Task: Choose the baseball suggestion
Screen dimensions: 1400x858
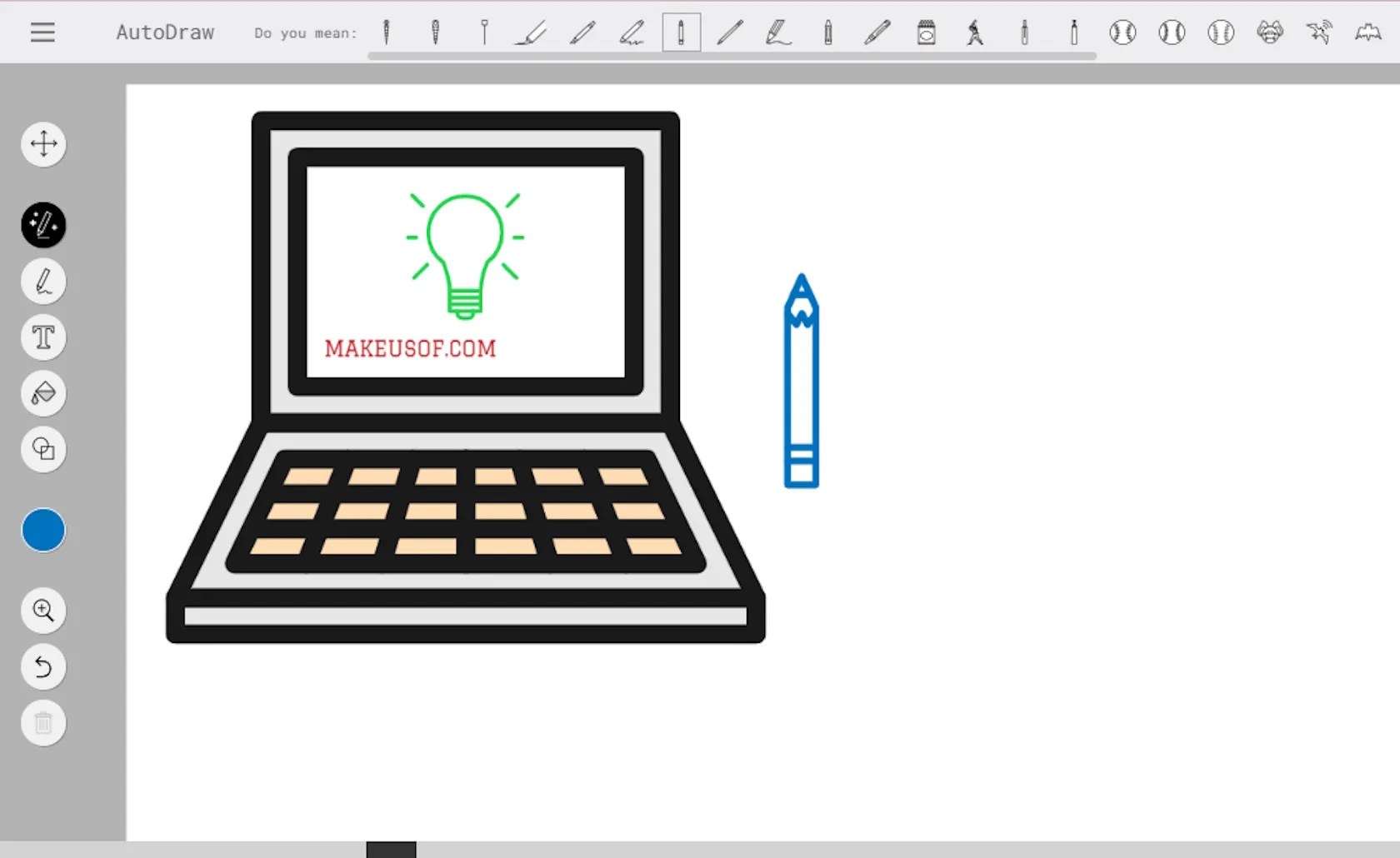Action: click(x=1122, y=32)
